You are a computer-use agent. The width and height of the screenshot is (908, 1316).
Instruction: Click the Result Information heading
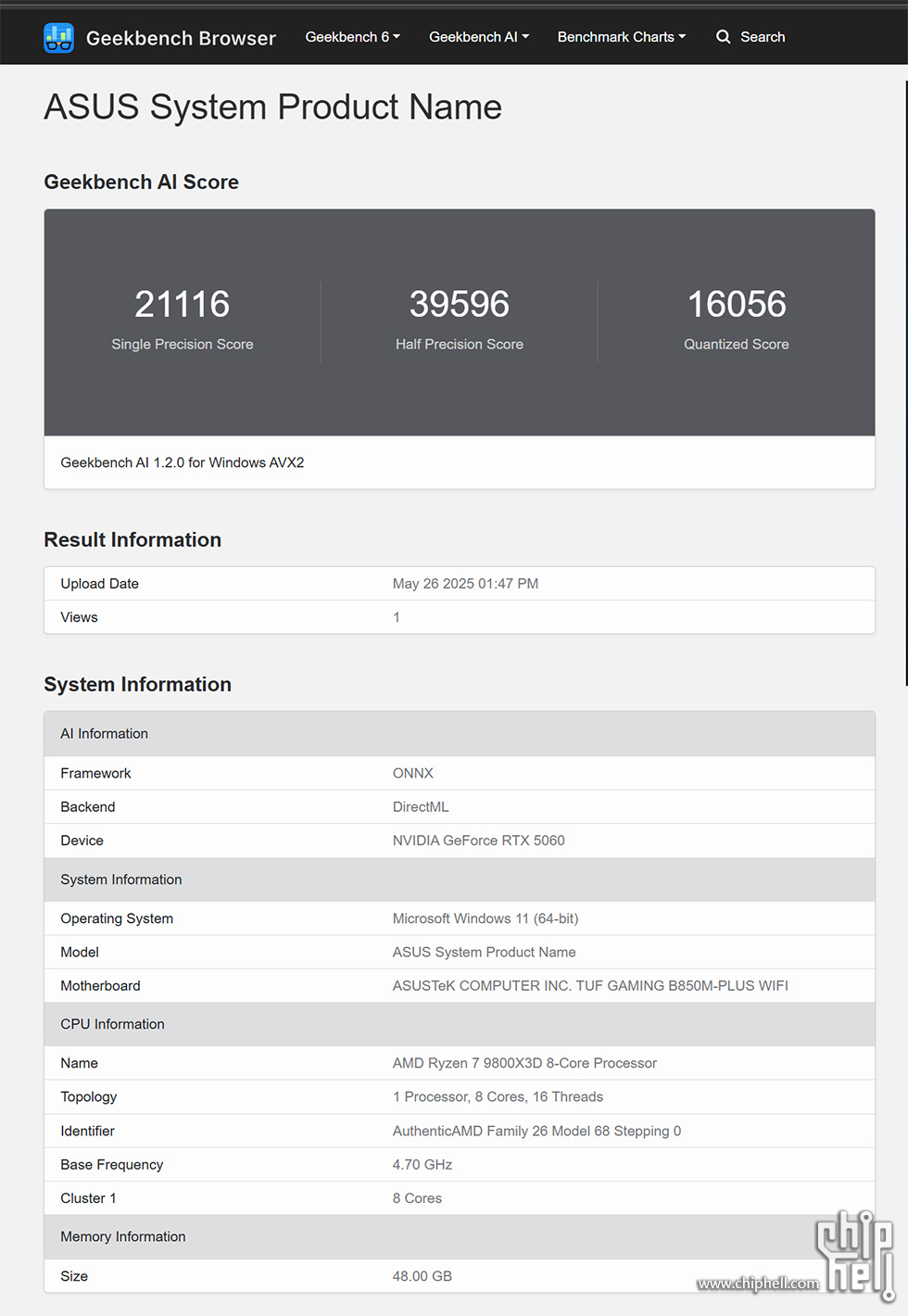[x=132, y=540]
